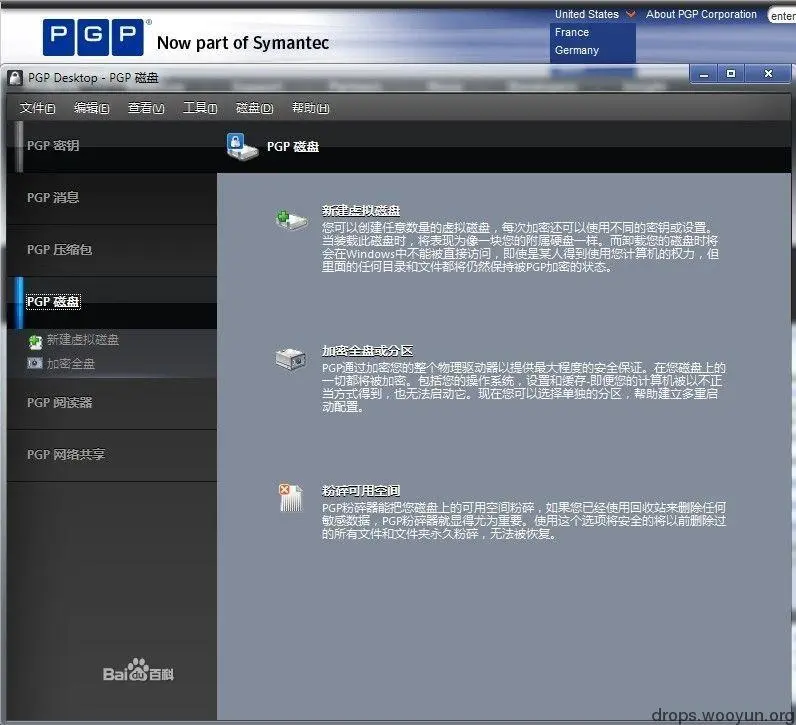The width and height of the screenshot is (796, 725).
Task: Choose France in the country list
Action: pyautogui.click(x=572, y=32)
